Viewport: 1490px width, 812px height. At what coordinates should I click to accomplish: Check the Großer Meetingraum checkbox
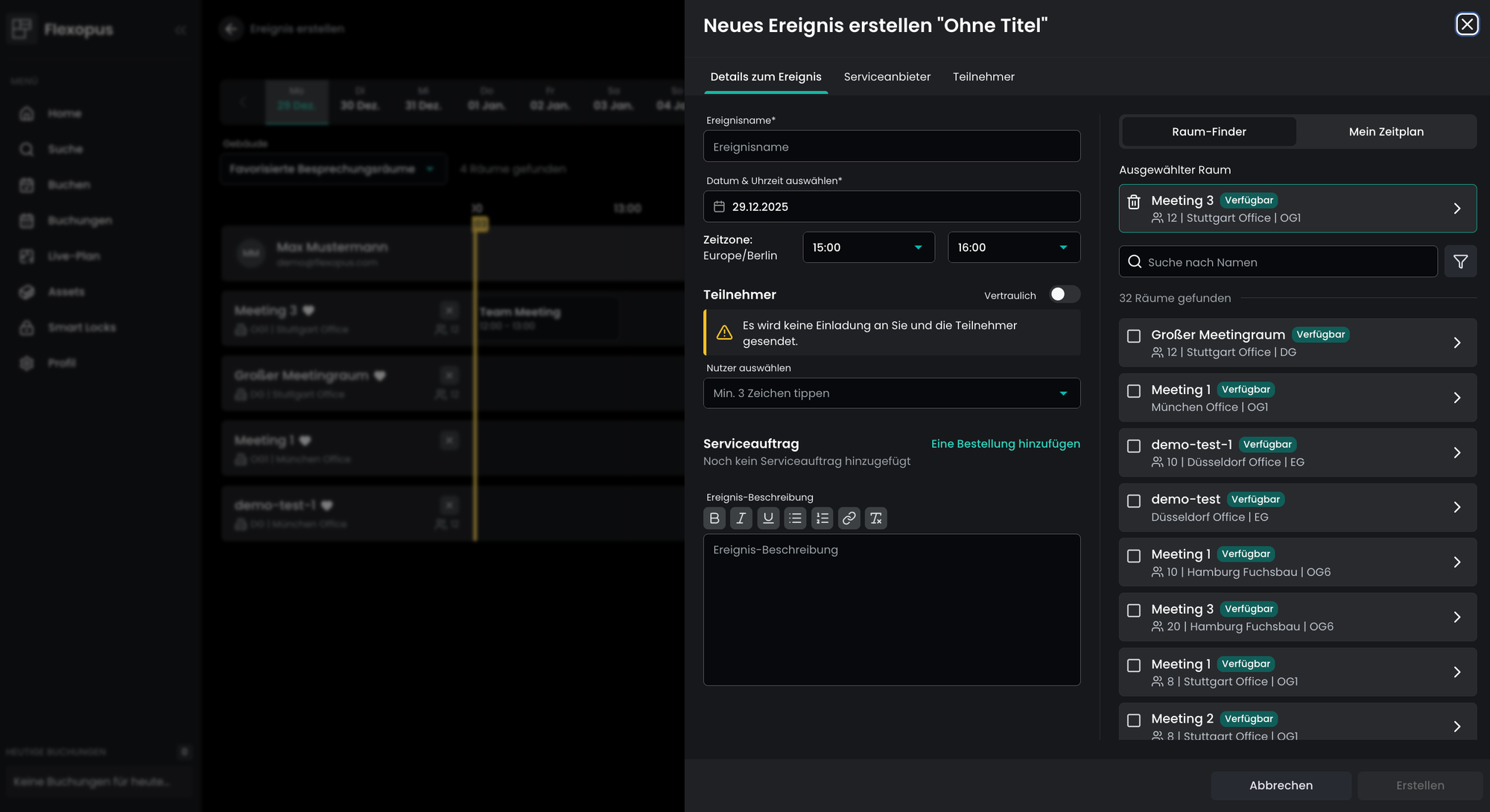tap(1134, 336)
